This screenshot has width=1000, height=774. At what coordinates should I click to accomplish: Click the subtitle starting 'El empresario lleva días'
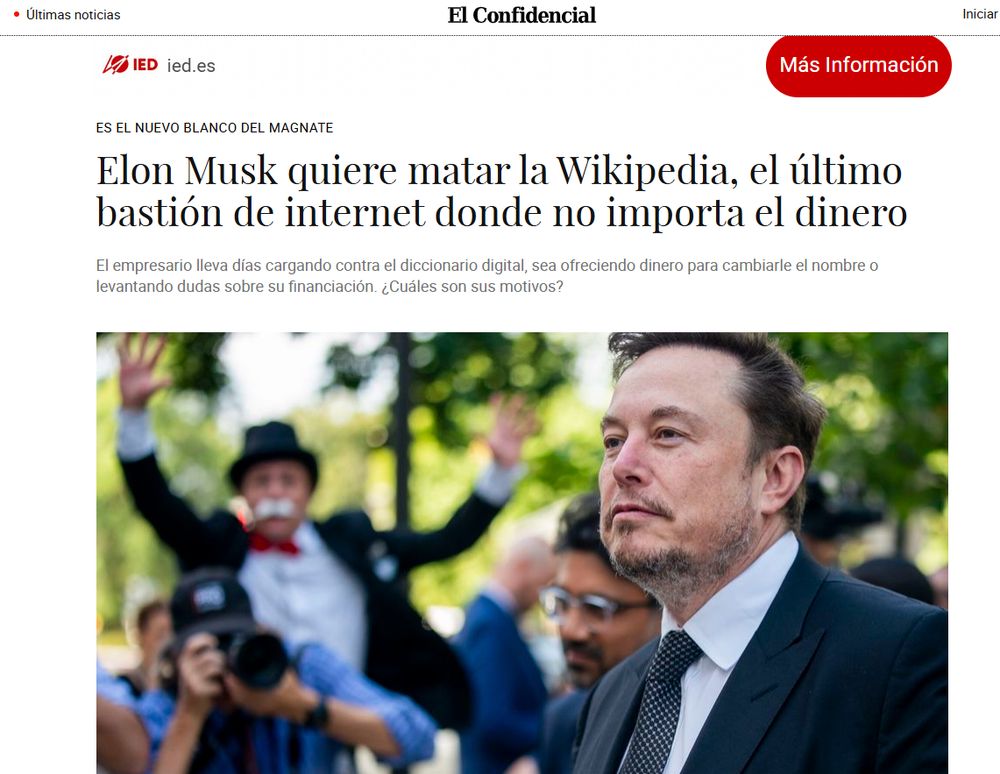click(487, 275)
